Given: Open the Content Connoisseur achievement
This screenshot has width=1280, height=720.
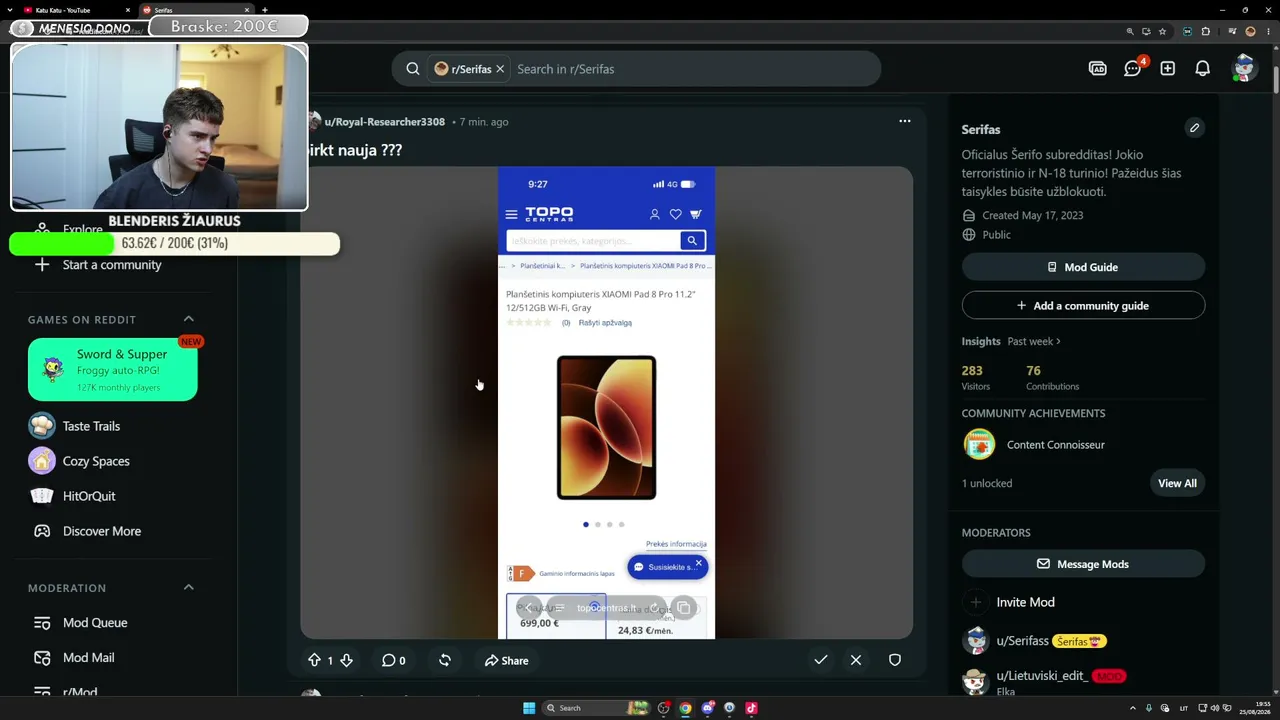Looking at the screenshot, I should 1055,444.
